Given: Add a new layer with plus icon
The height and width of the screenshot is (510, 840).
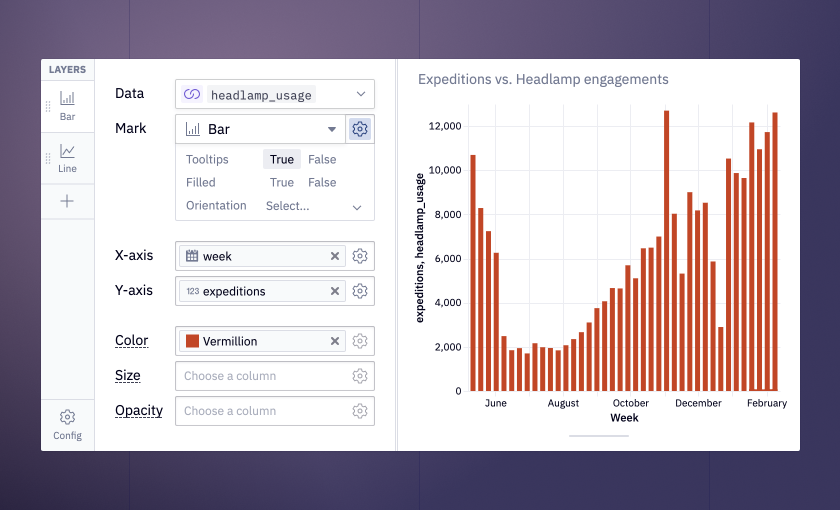Looking at the screenshot, I should point(67,201).
